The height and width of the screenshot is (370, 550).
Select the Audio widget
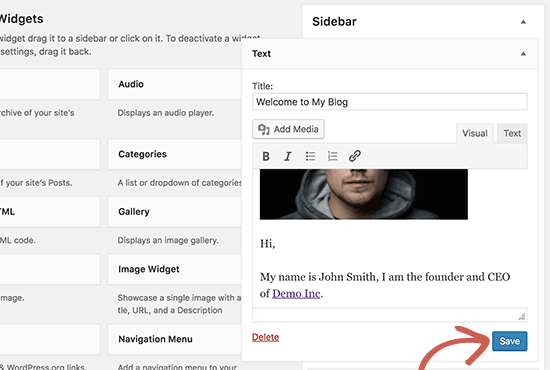coord(174,84)
